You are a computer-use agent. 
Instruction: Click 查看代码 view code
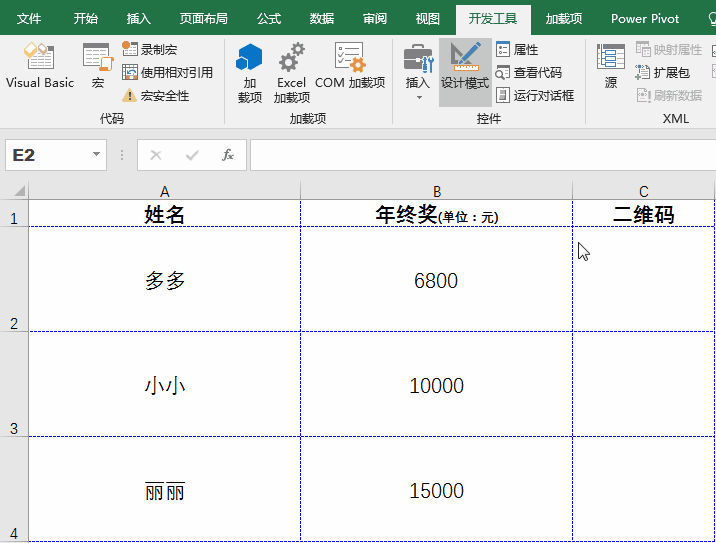[x=528, y=72]
